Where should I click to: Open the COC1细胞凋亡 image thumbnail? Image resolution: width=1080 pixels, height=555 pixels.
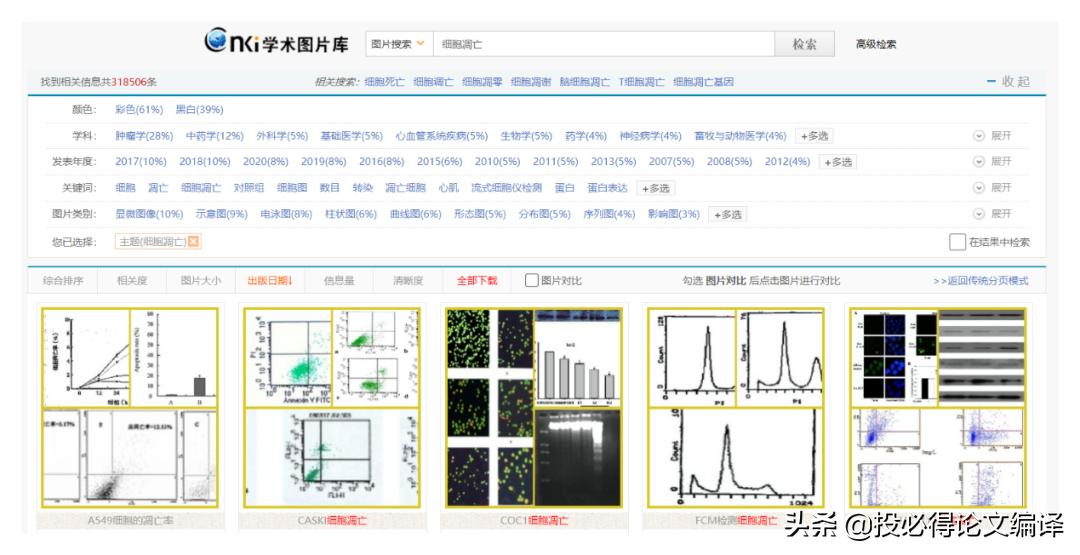534,408
